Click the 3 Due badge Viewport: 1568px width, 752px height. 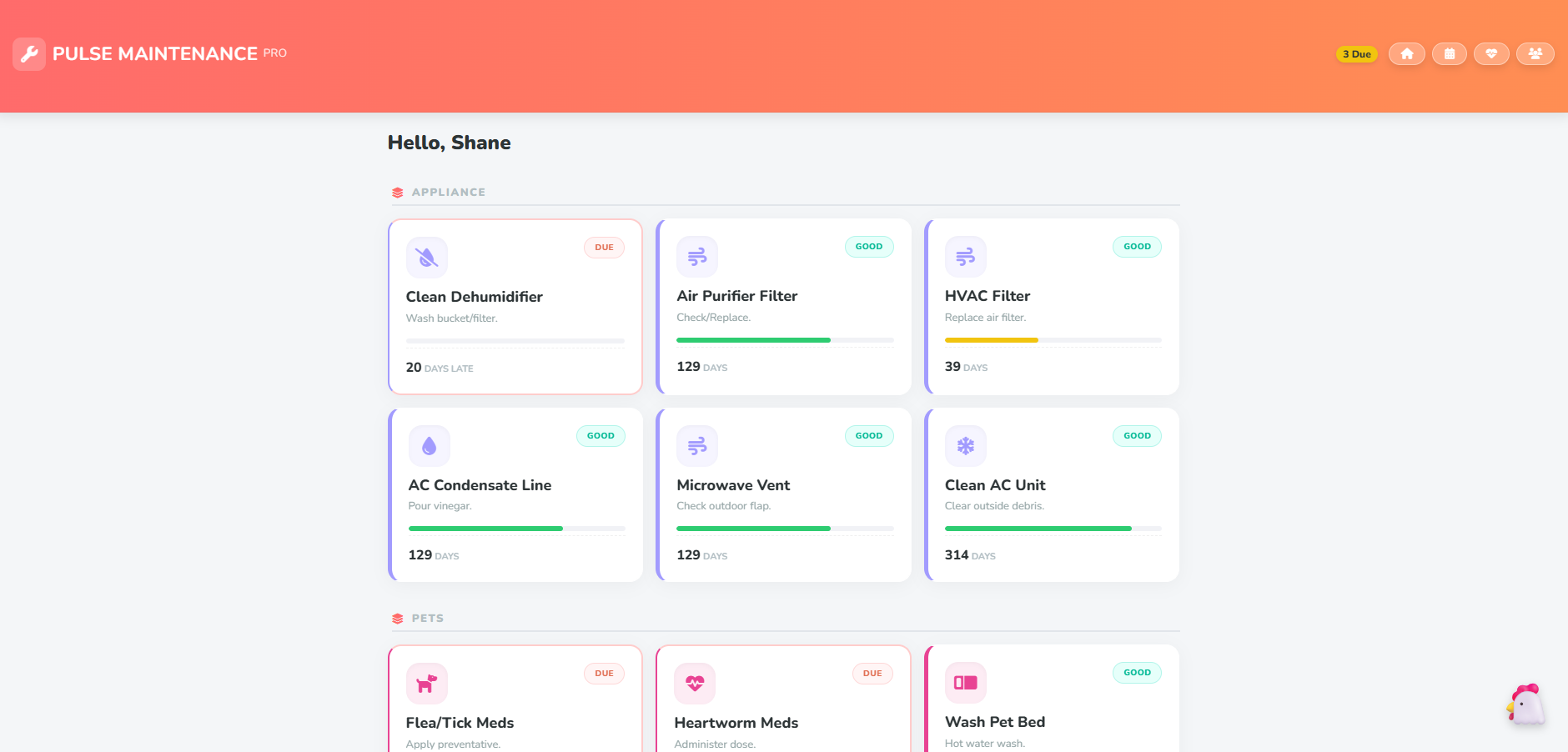tap(1356, 54)
